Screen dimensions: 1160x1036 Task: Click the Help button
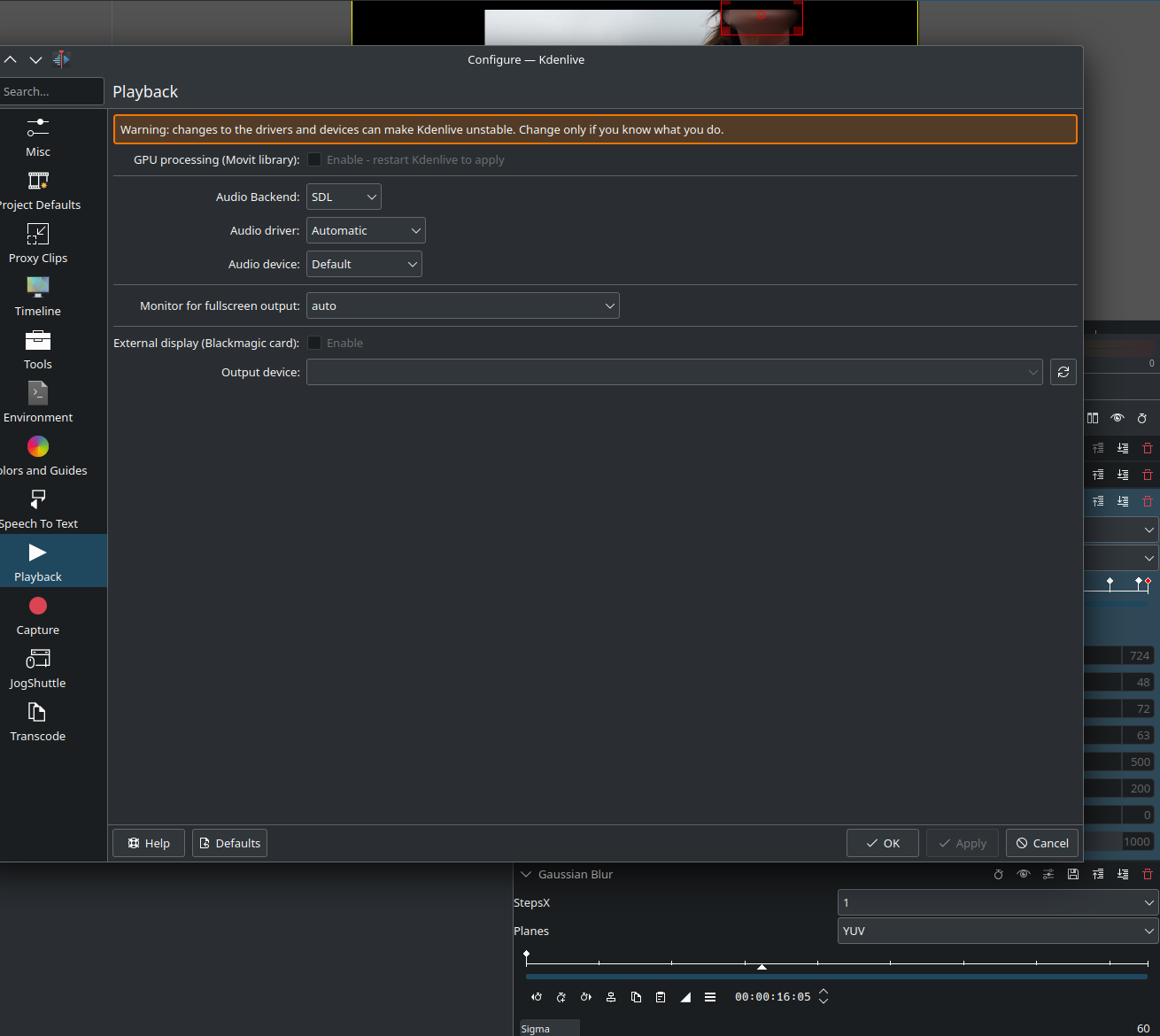[149, 843]
